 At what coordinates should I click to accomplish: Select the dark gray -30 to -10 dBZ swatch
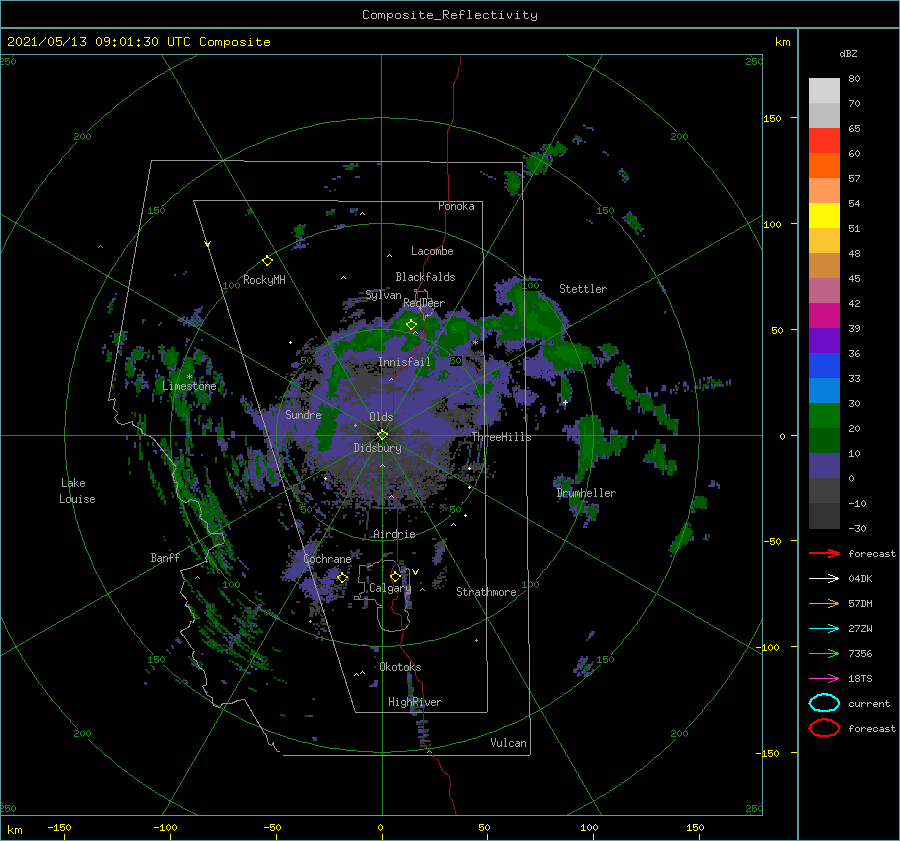coord(824,516)
